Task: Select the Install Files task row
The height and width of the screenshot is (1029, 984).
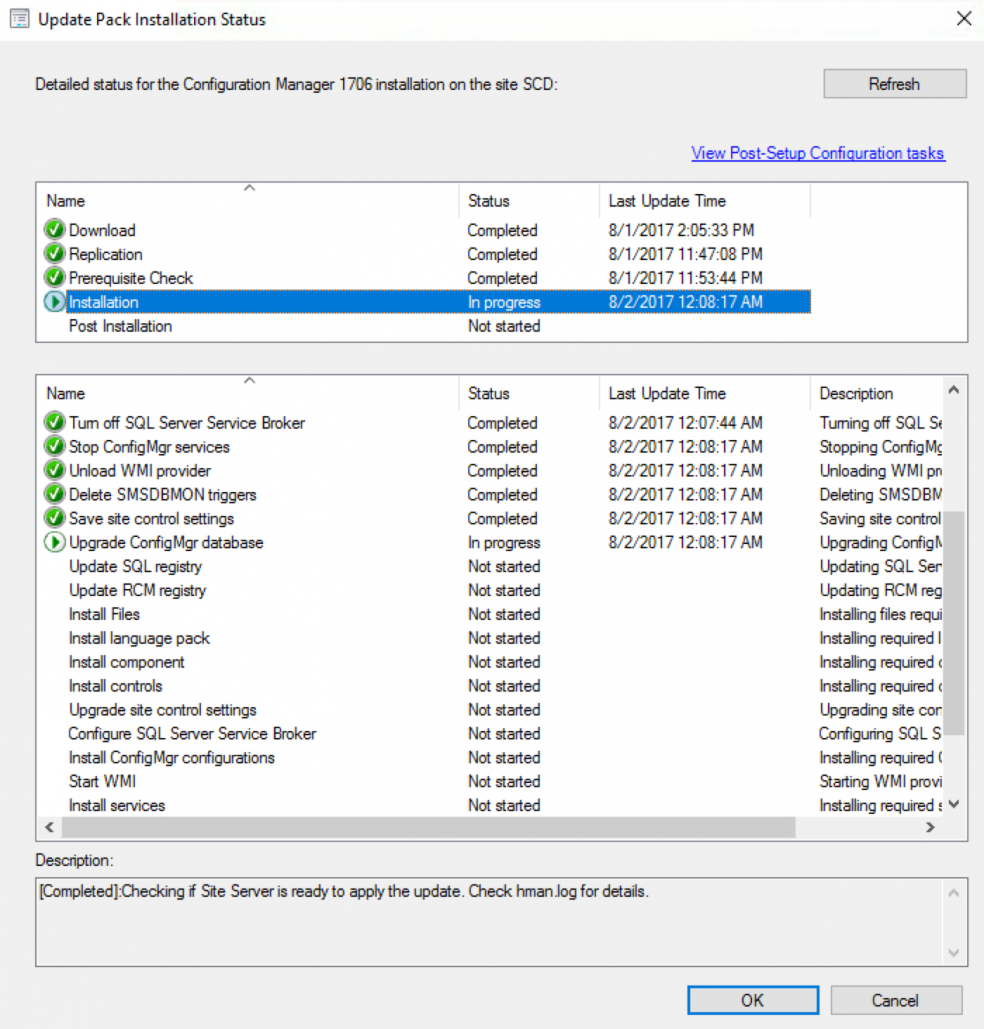Action: (x=103, y=614)
